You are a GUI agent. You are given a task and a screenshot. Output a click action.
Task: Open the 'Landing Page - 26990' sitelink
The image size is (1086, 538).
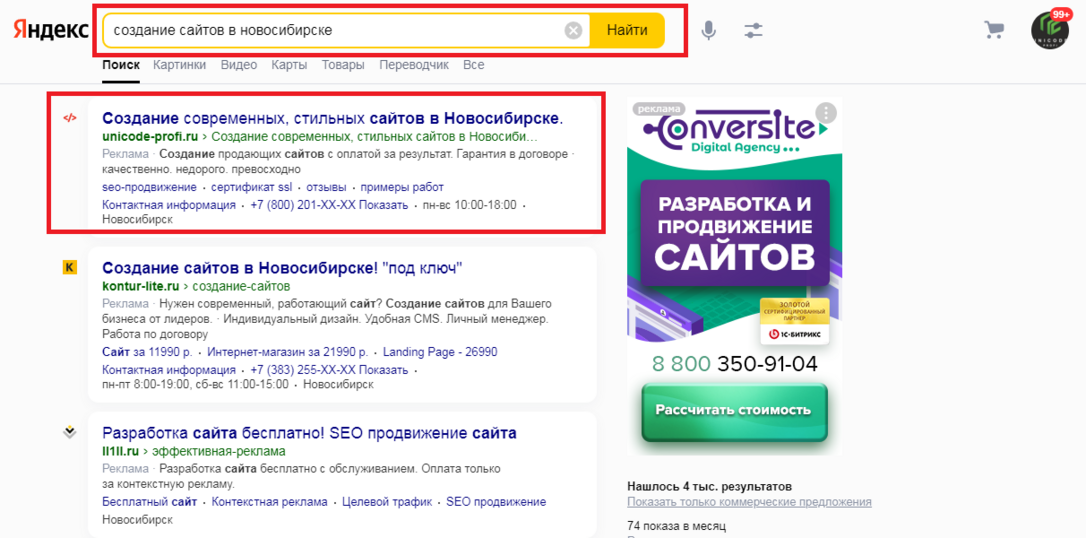(440, 352)
